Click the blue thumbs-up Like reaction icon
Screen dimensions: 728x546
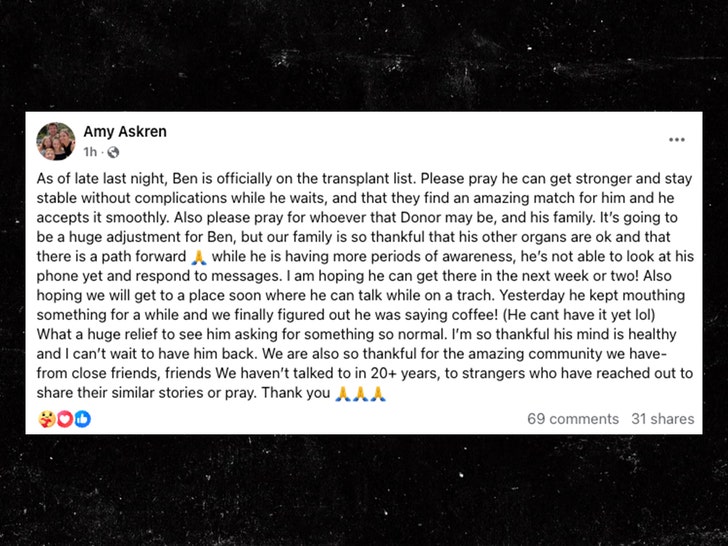coord(82,418)
